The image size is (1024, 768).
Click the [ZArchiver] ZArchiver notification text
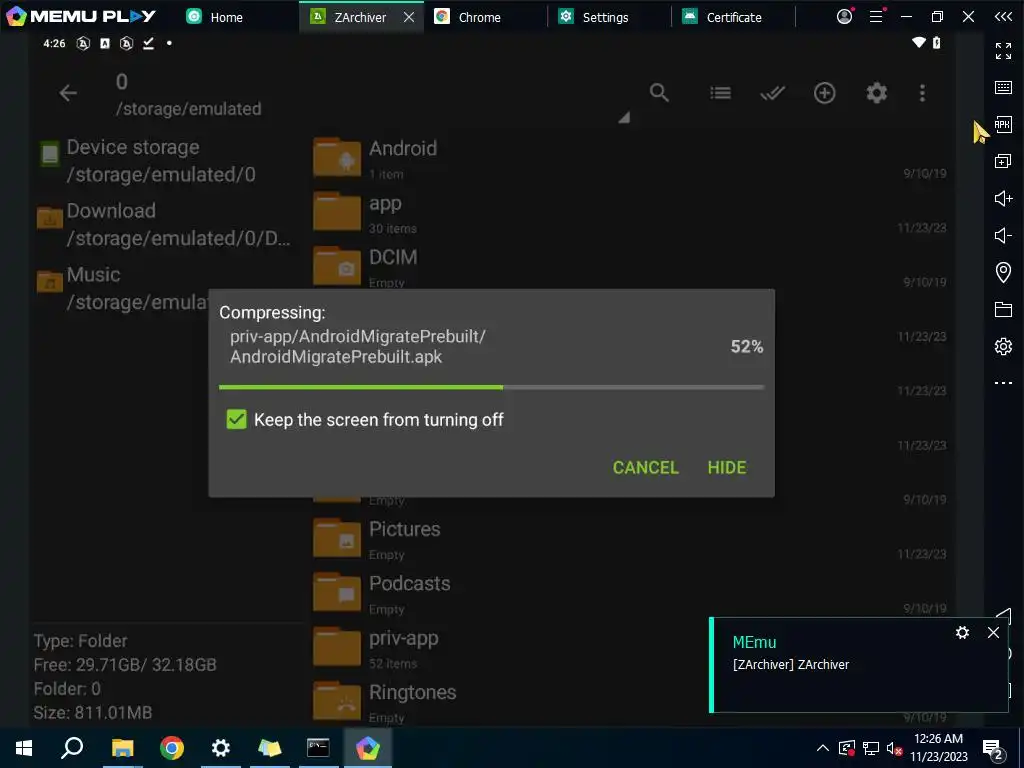point(791,664)
